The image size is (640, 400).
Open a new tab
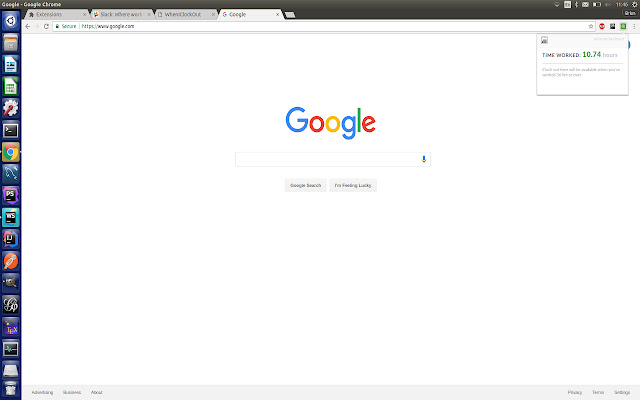tap(290, 15)
